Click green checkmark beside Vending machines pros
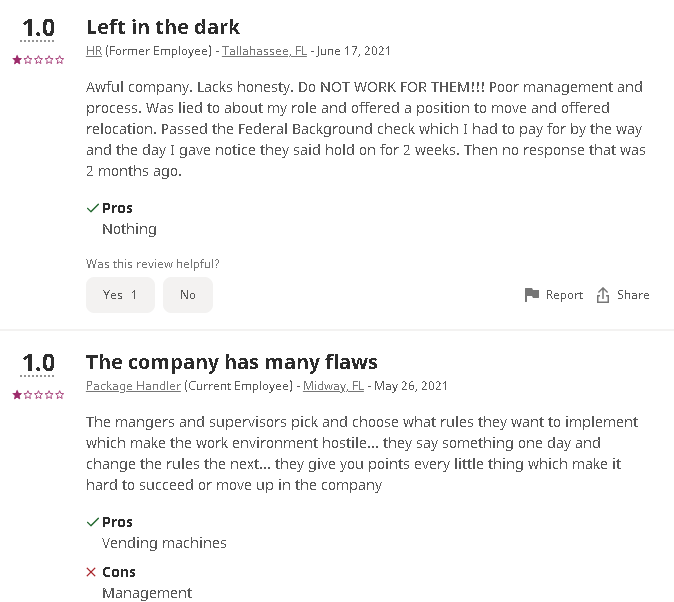 pos(92,522)
